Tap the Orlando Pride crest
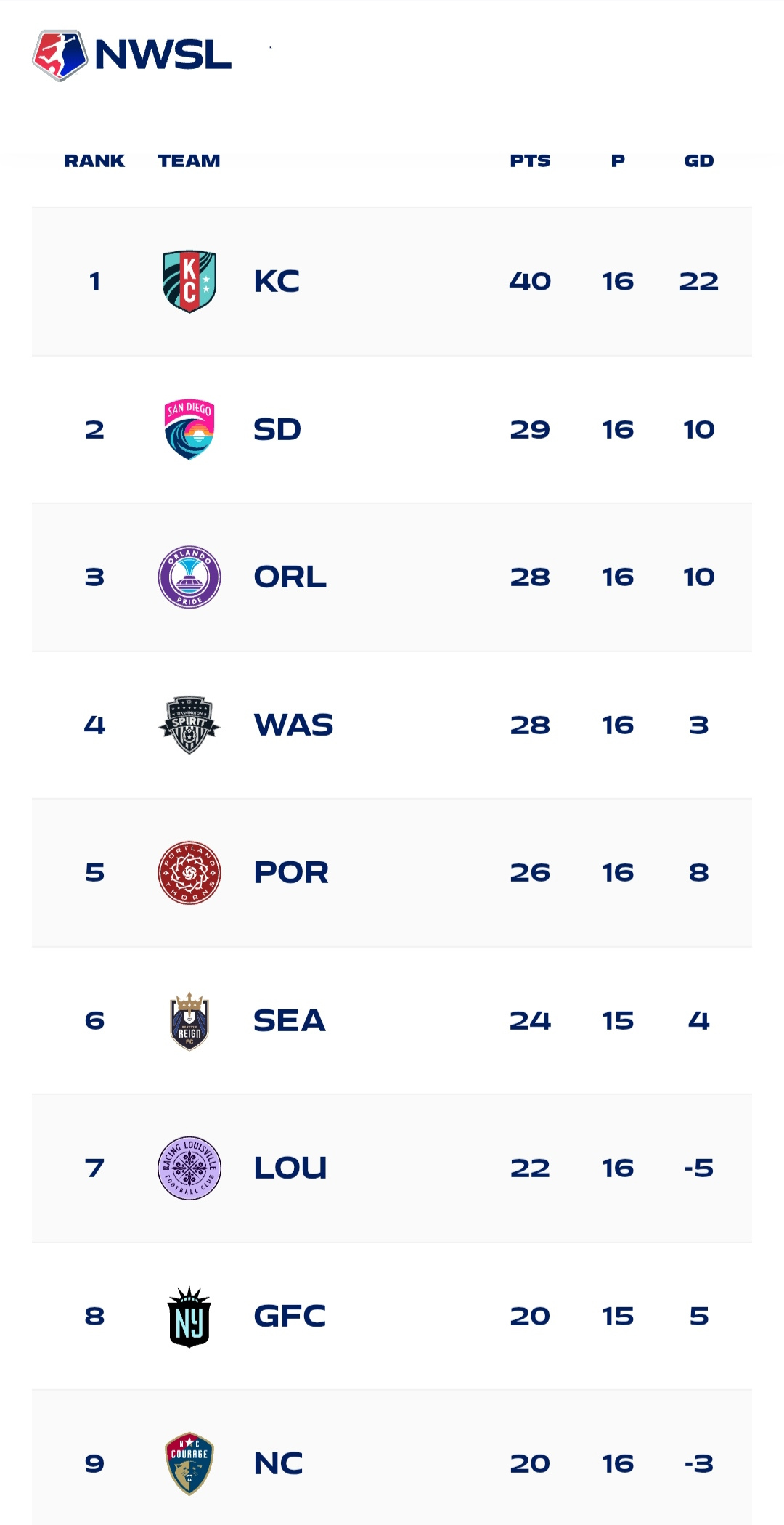The height and width of the screenshot is (1525, 784). [x=189, y=577]
